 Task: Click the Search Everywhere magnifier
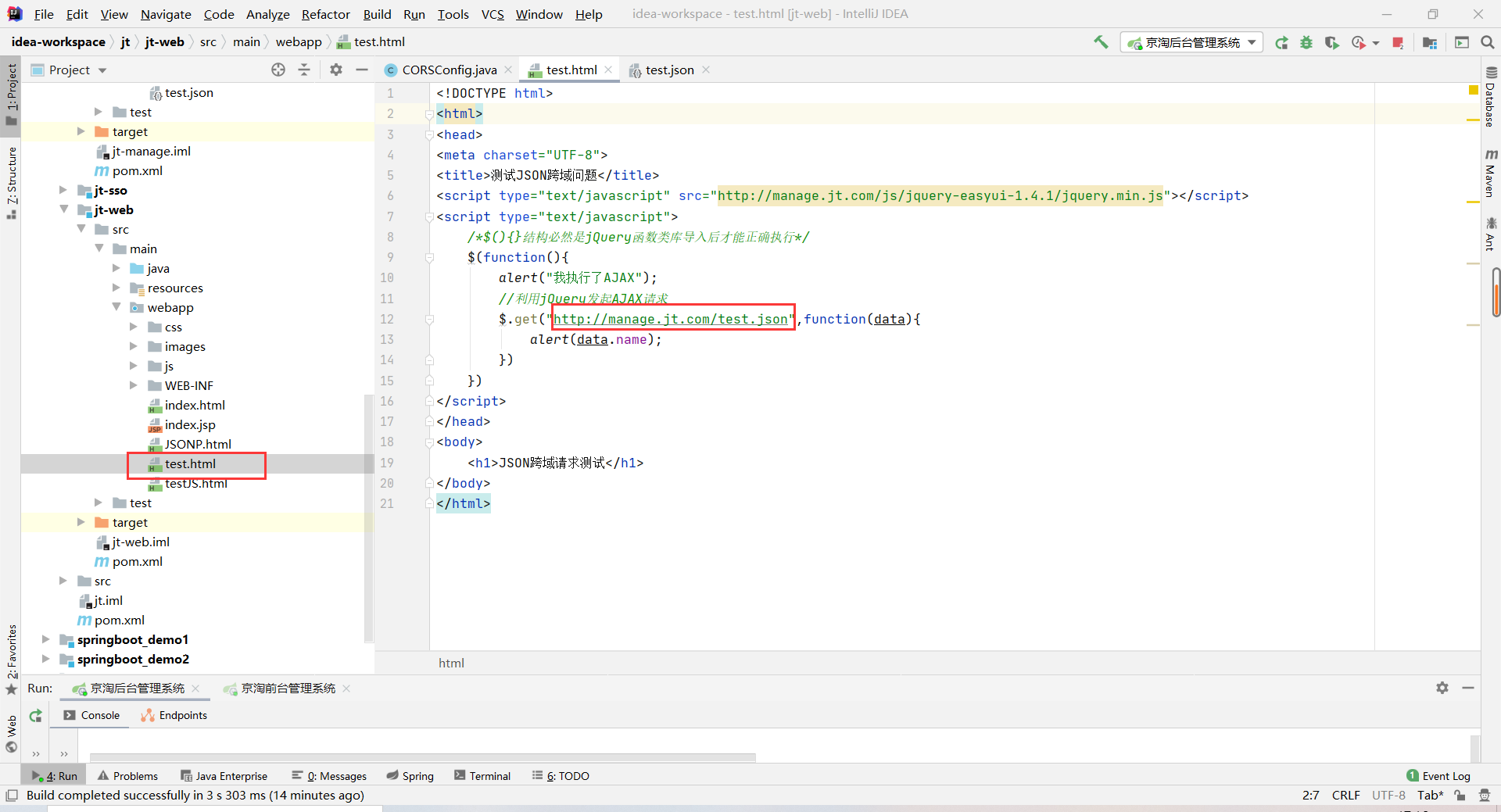pos(1487,42)
